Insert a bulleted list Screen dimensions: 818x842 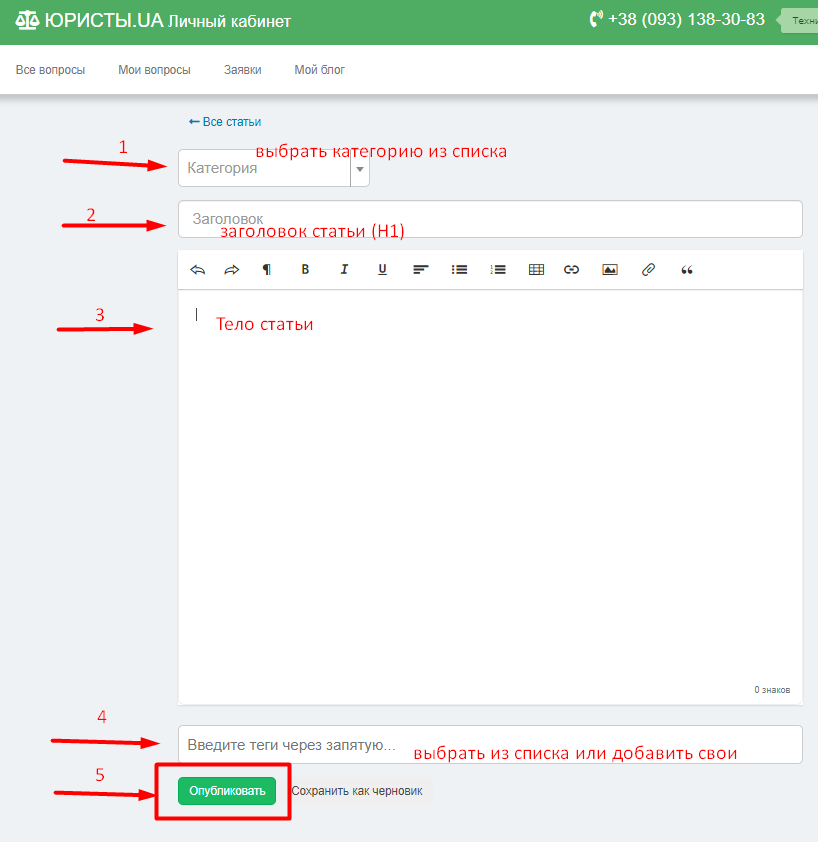[x=459, y=270]
